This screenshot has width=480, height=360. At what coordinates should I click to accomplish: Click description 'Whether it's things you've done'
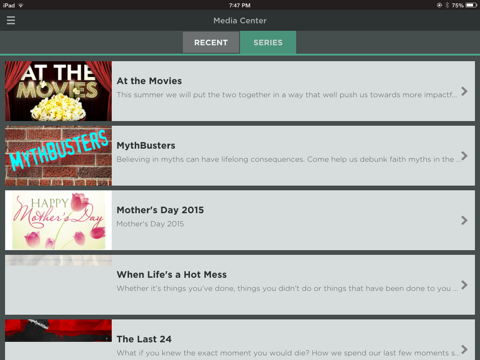pos(287,288)
